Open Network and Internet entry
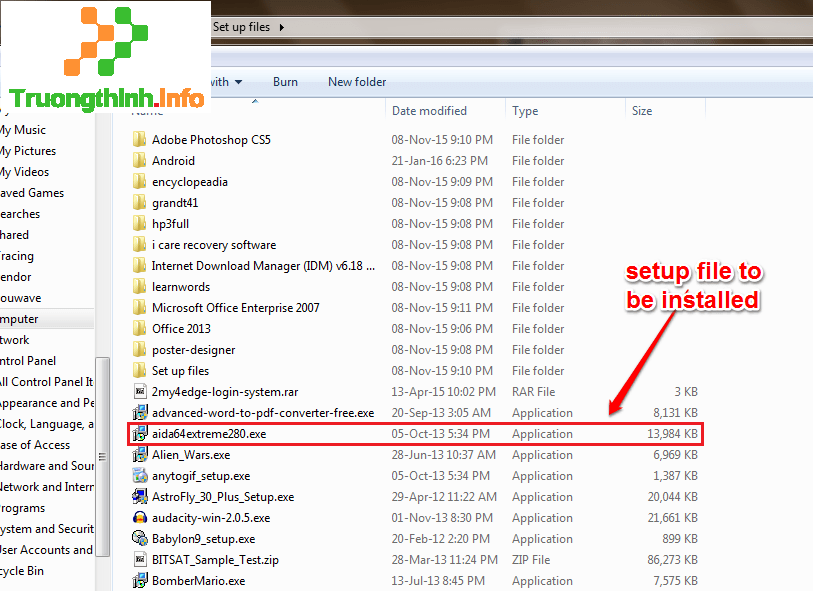Viewport: 813px width, 591px height. [47, 487]
